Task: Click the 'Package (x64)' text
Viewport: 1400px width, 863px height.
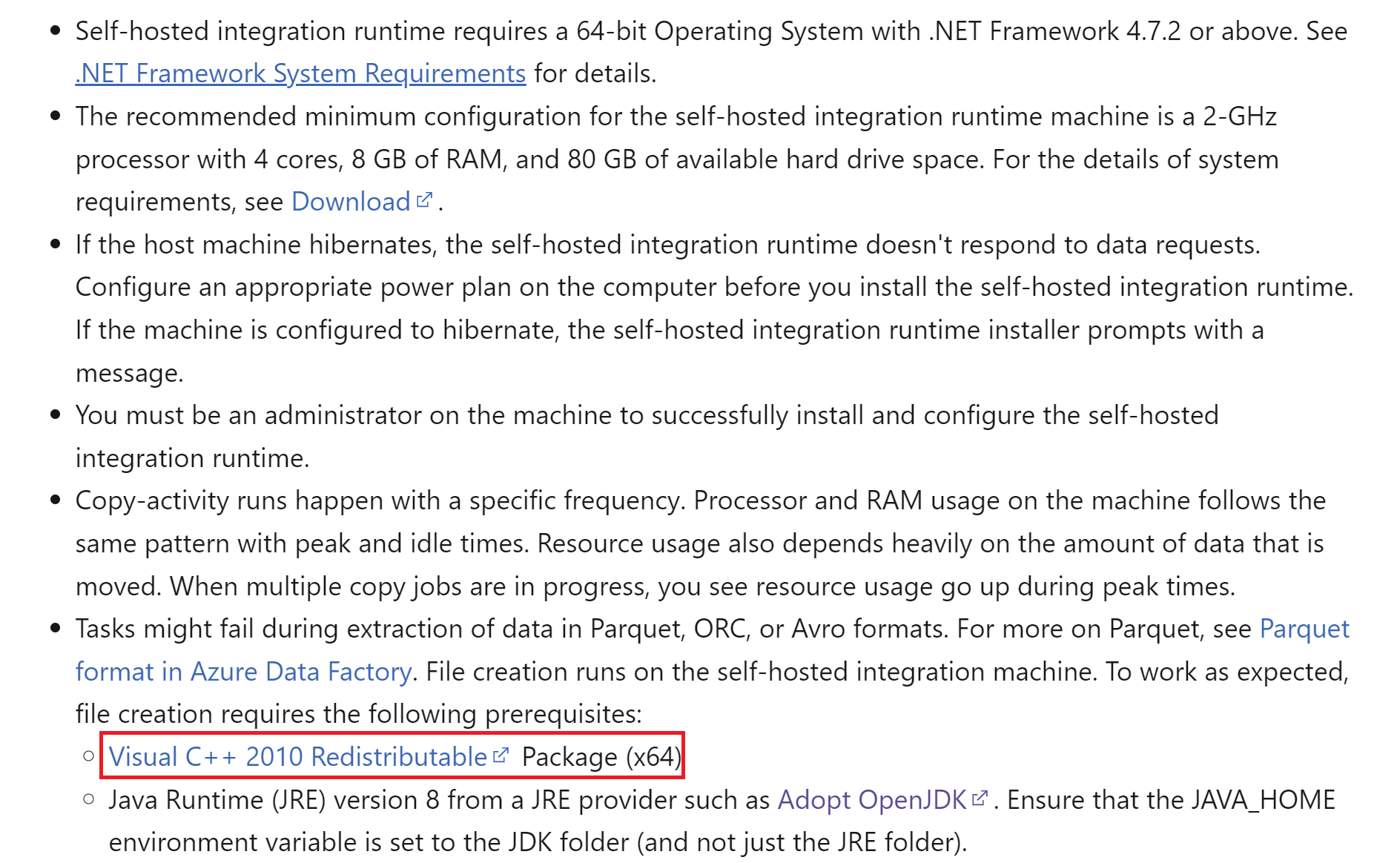Action: 601,757
